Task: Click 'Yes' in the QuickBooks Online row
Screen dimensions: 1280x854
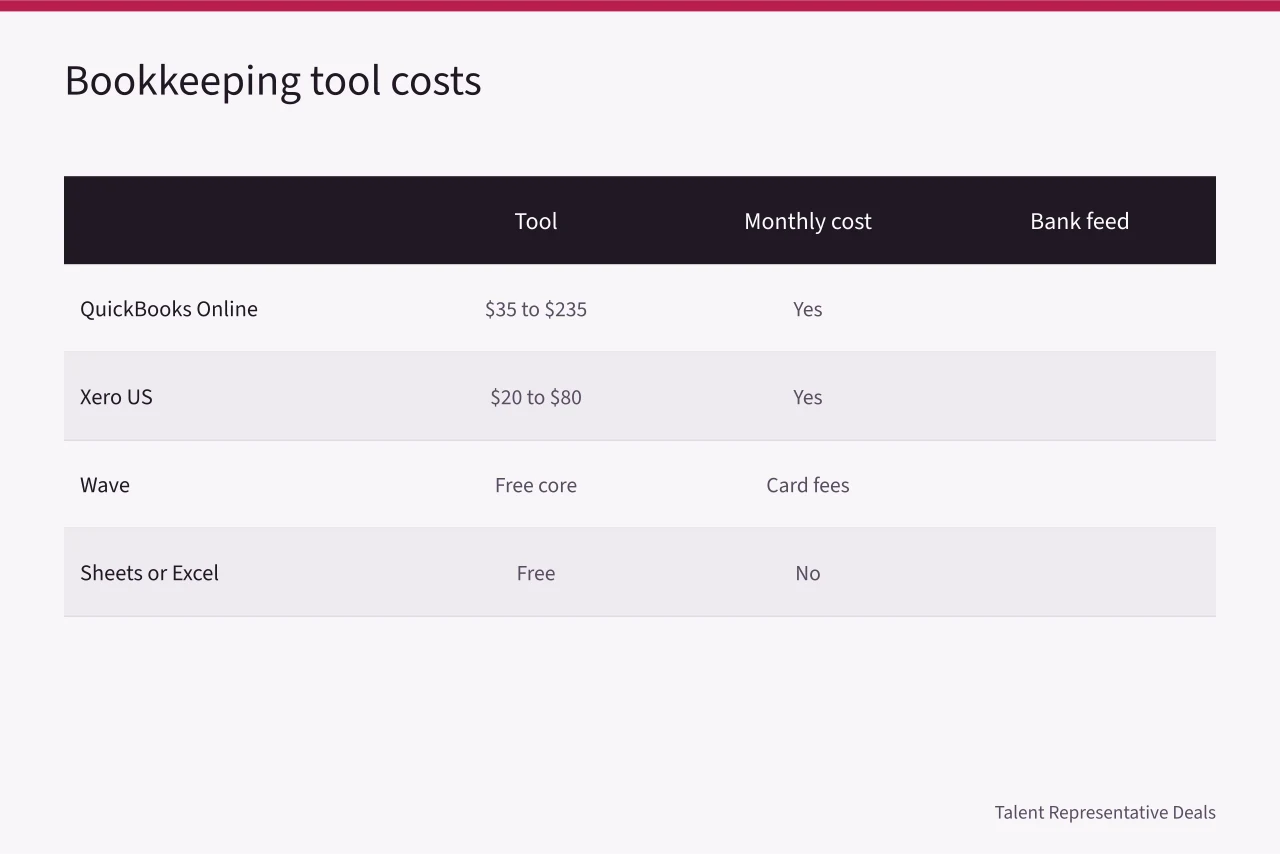Action: (808, 309)
